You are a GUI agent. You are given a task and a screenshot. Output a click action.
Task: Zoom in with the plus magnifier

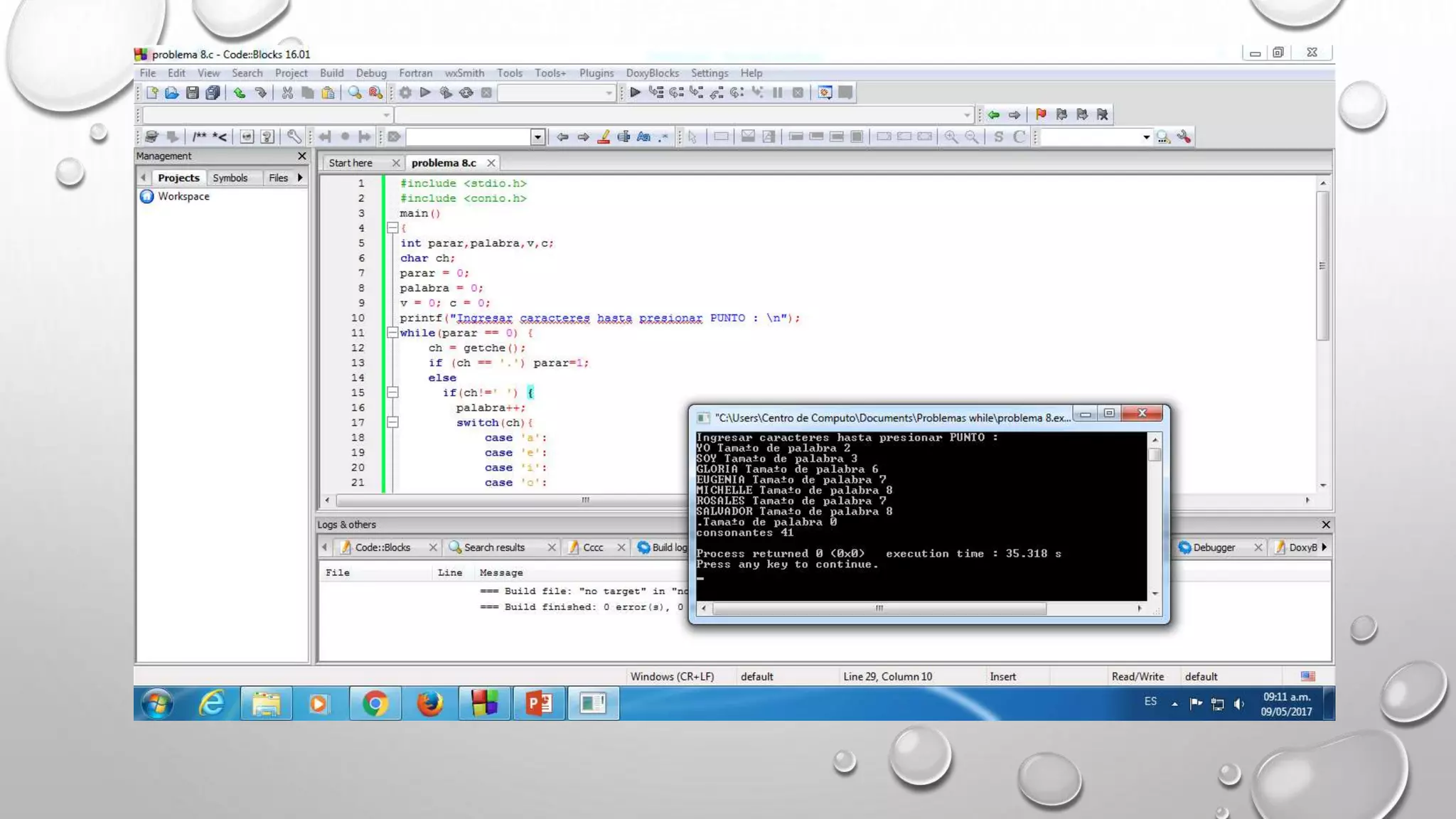click(951, 136)
